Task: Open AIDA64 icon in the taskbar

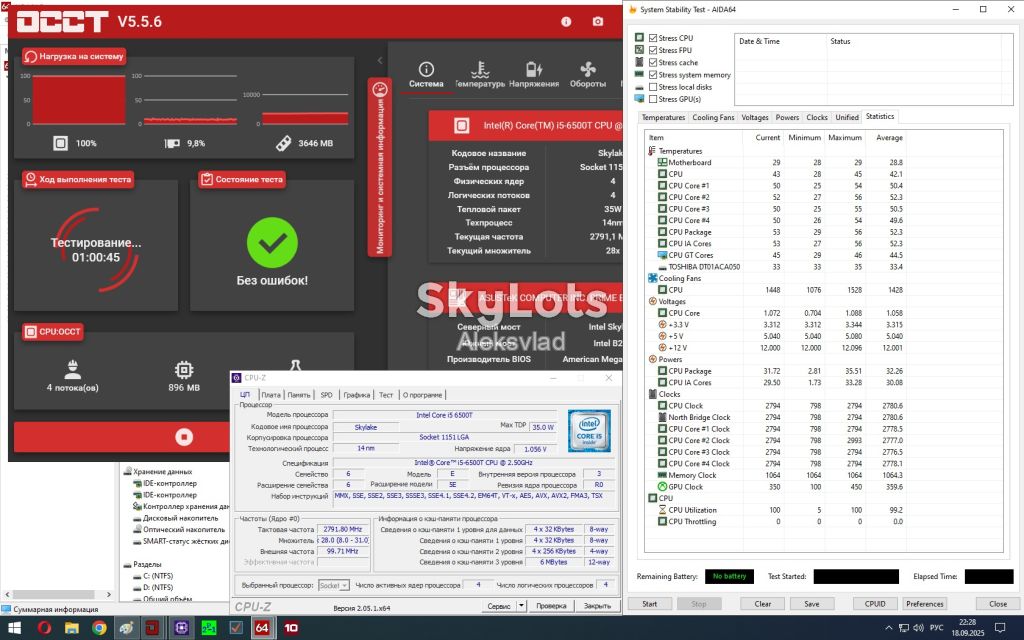Action: click(262, 628)
